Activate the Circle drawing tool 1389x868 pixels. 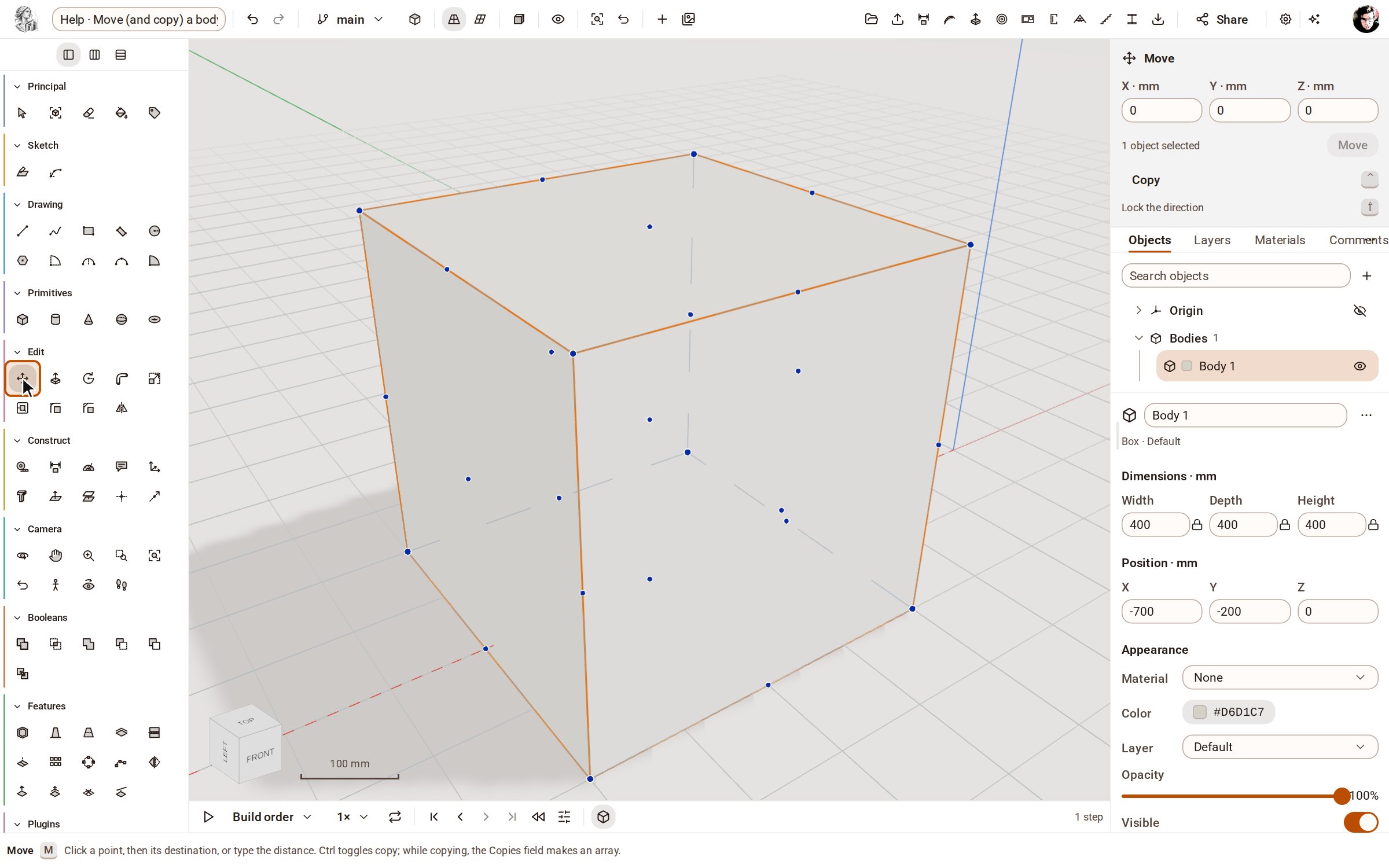click(x=155, y=231)
